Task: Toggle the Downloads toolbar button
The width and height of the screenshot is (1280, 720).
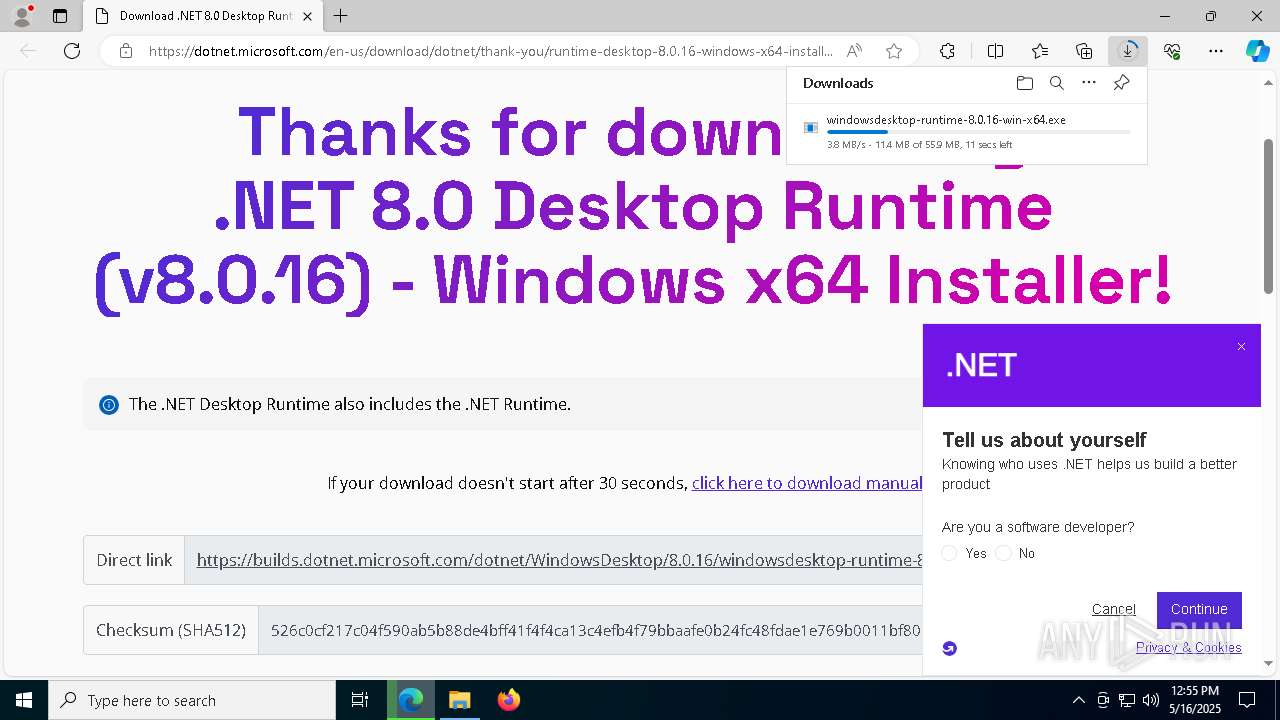Action: [x=1128, y=51]
